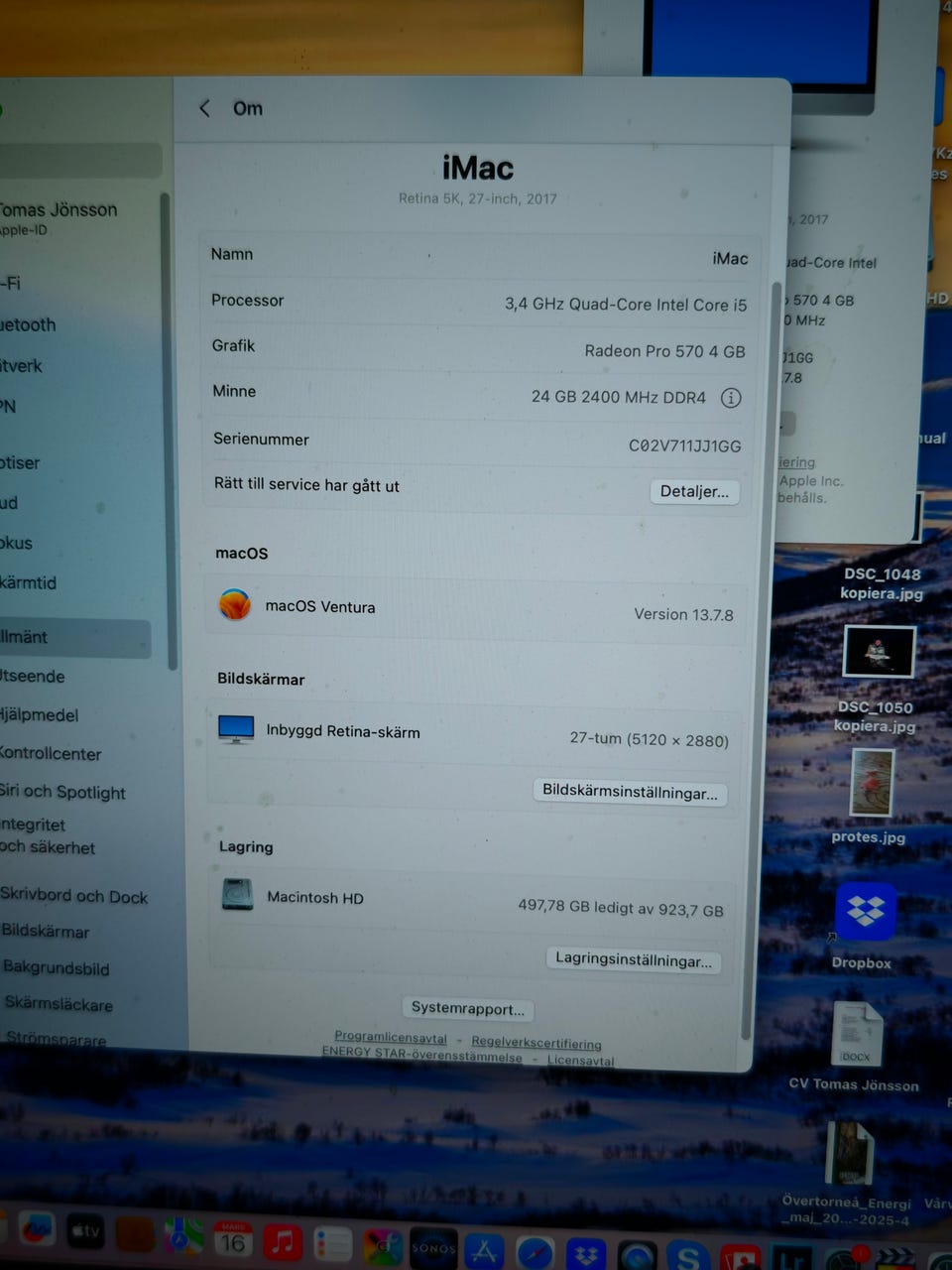Open Calendar showing 16 in the Dock
952x1270 pixels.
(x=233, y=1239)
